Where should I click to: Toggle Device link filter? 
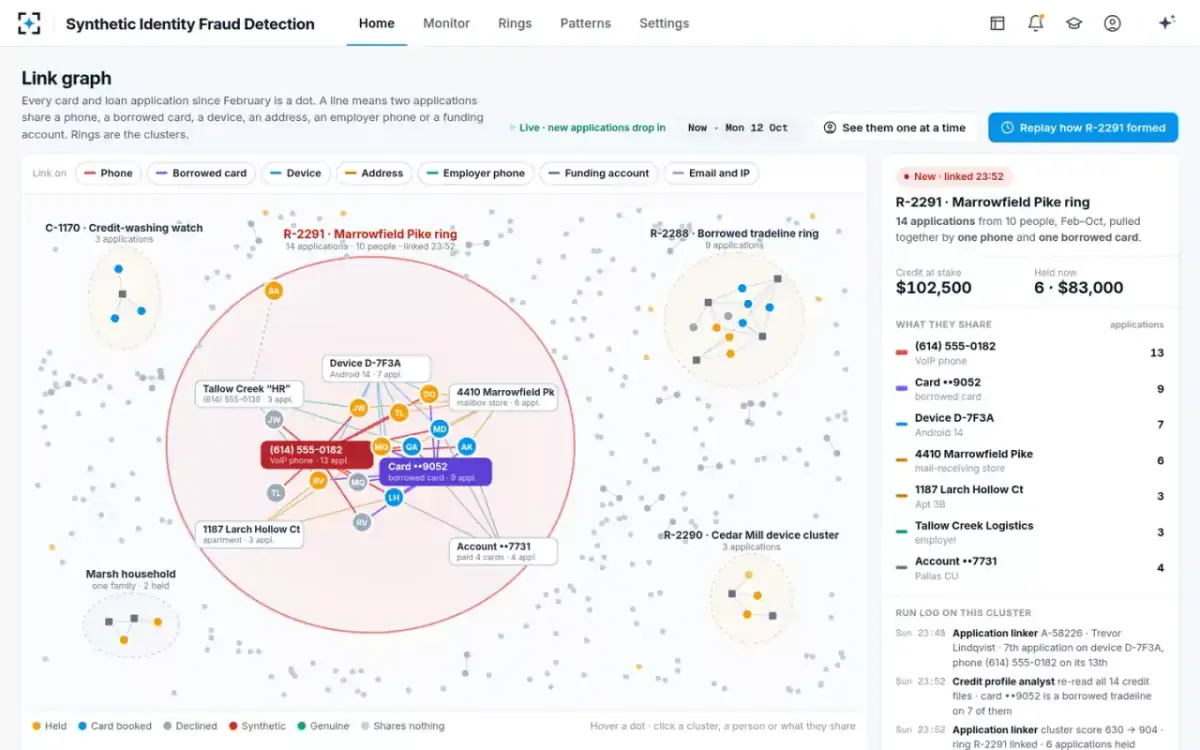tap(296, 173)
